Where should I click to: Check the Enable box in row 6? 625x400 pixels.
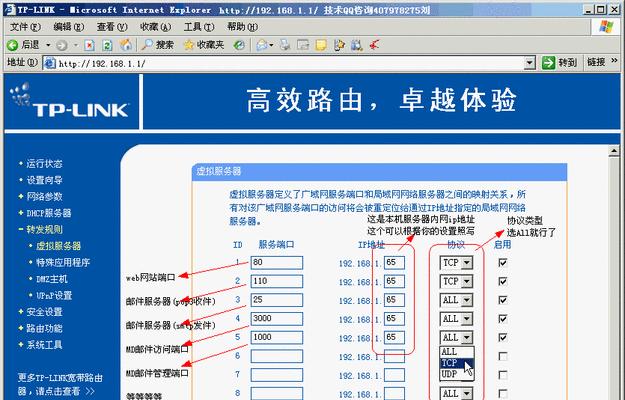click(x=503, y=356)
